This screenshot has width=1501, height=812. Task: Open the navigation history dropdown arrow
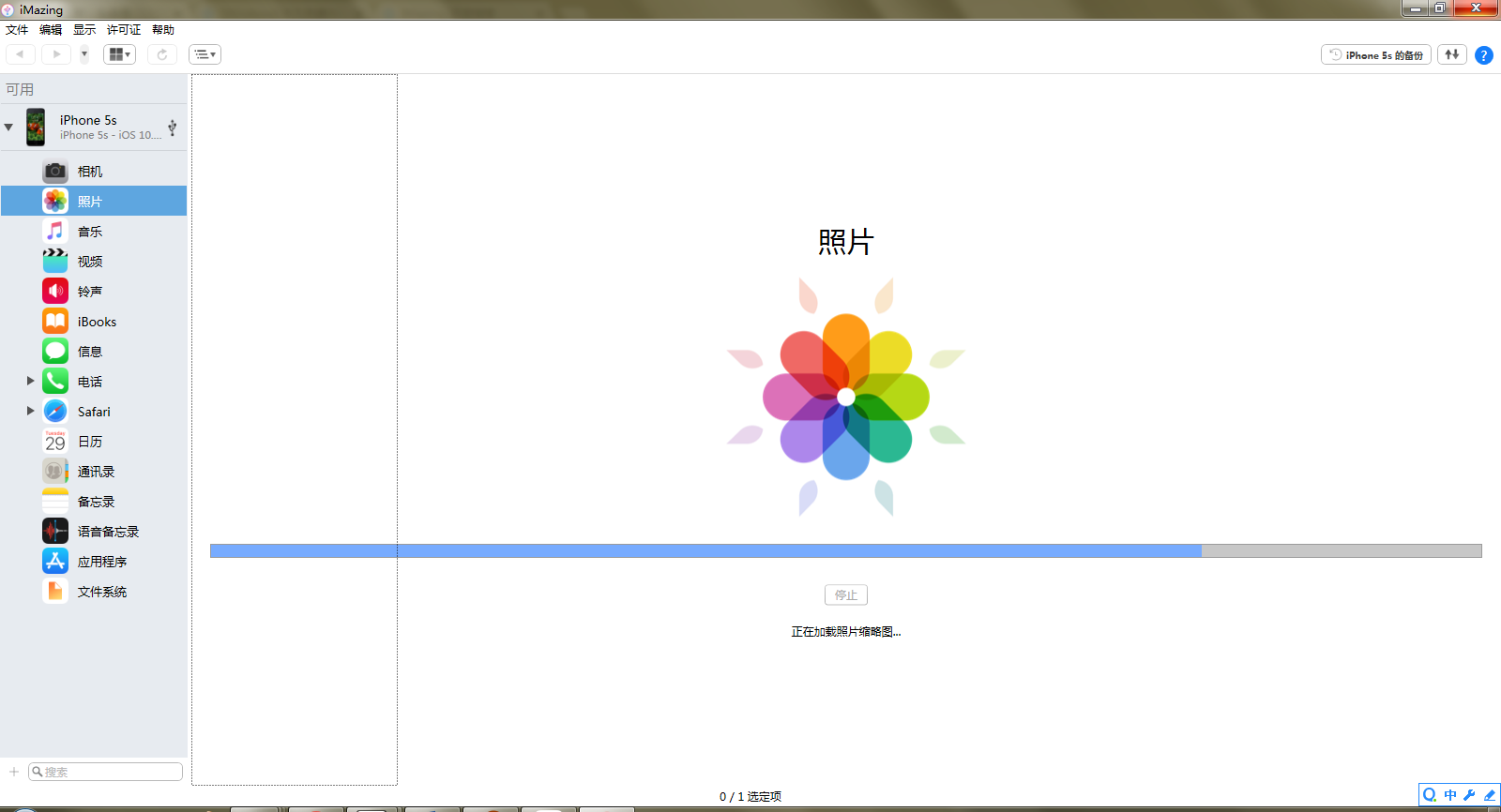point(84,54)
